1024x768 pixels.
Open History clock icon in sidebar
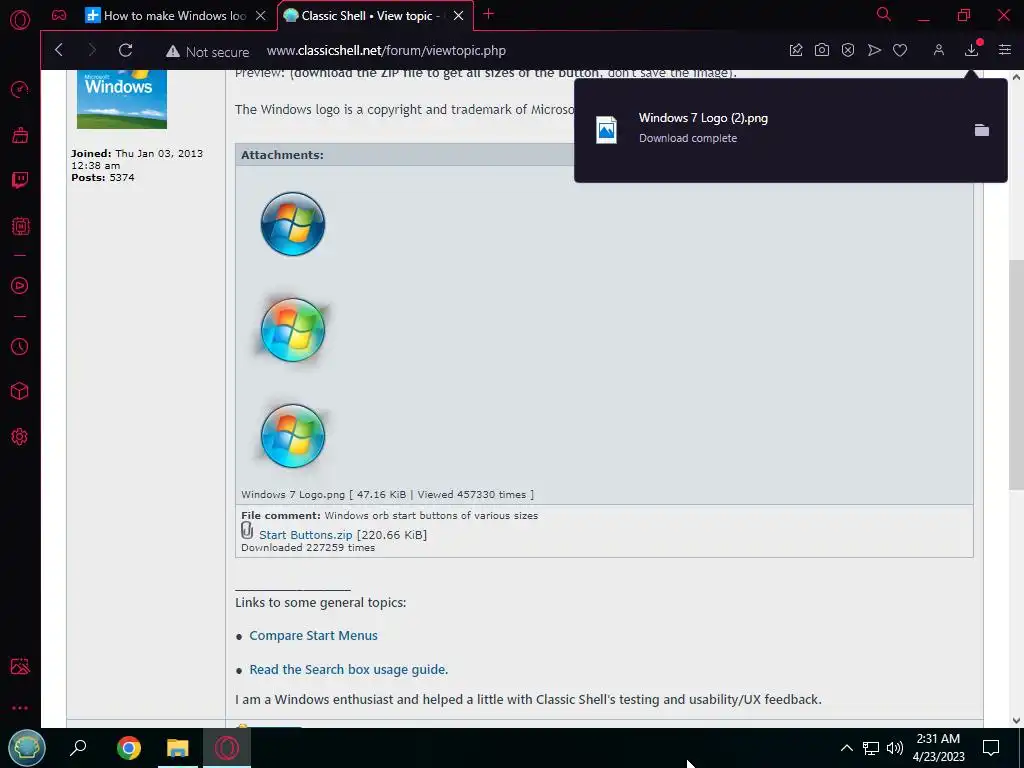pyautogui.click(x=20, y=346)
